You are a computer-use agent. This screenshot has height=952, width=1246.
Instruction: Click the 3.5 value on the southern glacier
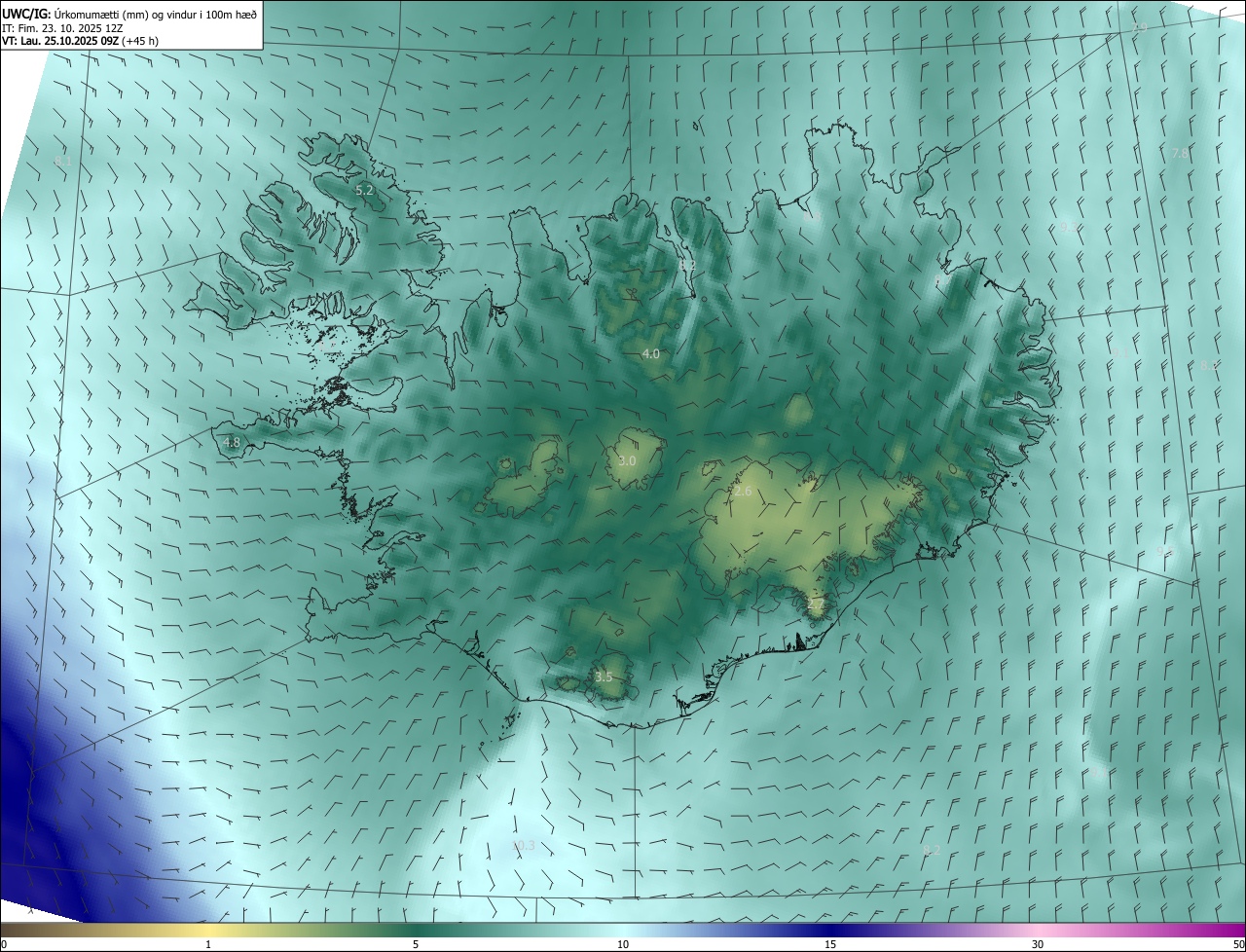click(604, 677)
